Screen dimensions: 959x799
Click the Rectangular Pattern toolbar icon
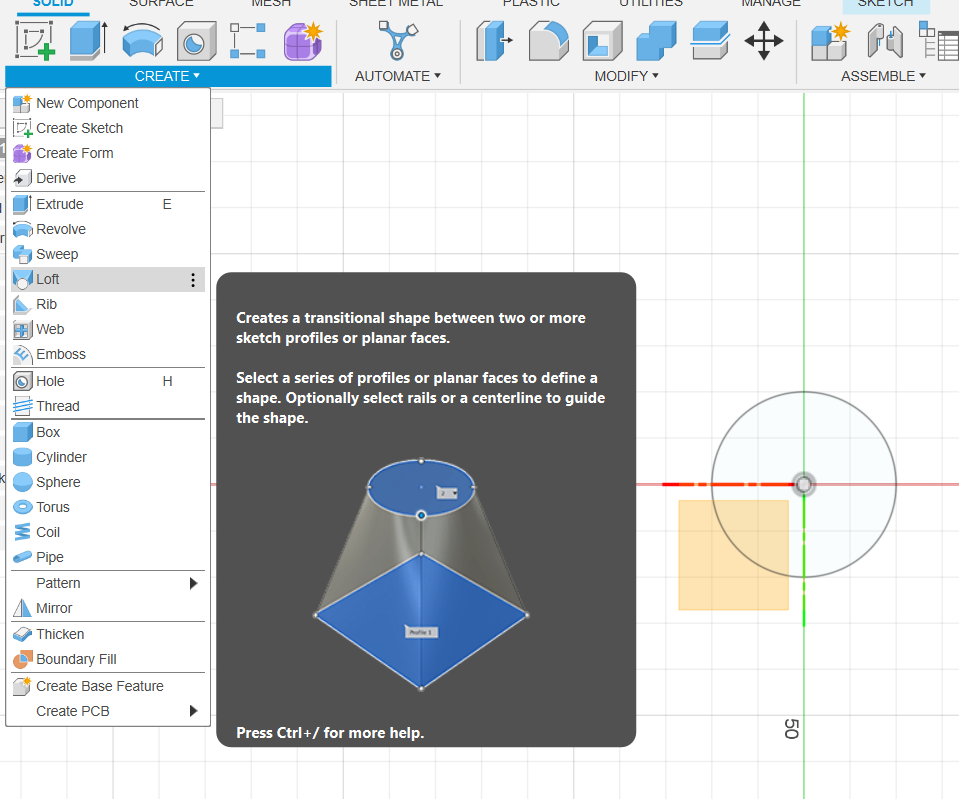(x=248, y=40)
